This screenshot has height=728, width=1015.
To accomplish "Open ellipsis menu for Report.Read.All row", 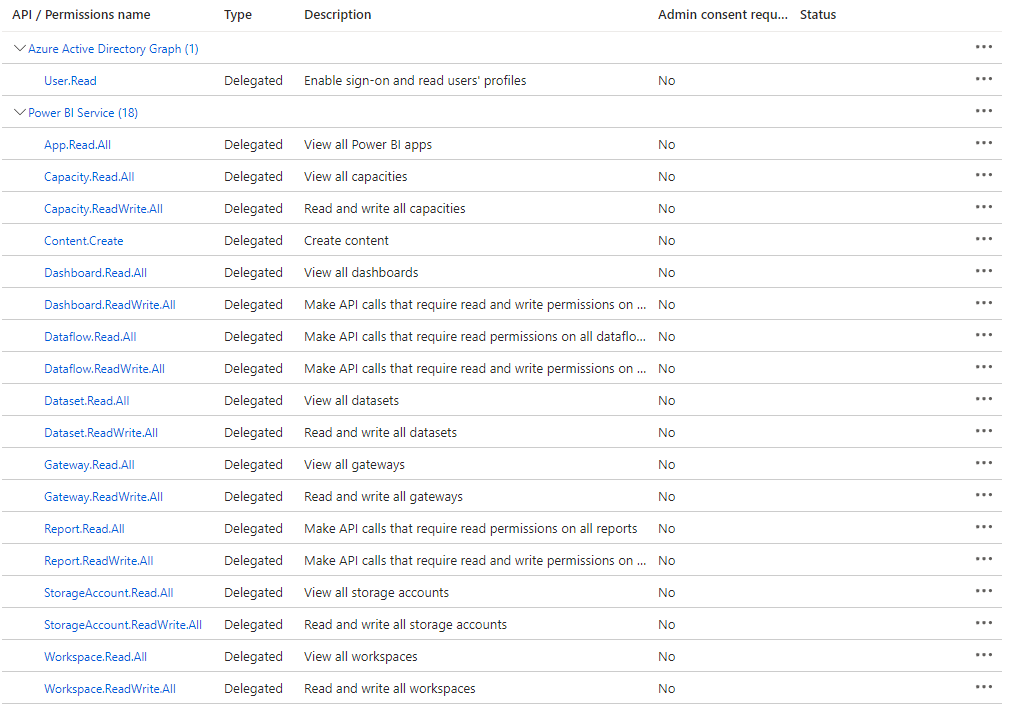I will [983, 527].
